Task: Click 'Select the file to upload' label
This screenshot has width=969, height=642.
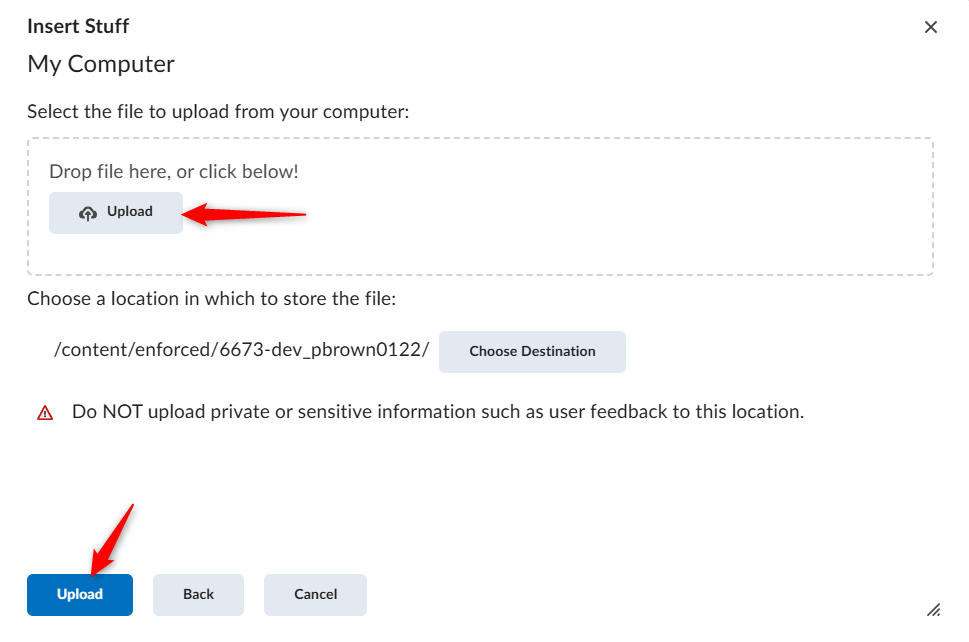Action: (x=218, y=112)
